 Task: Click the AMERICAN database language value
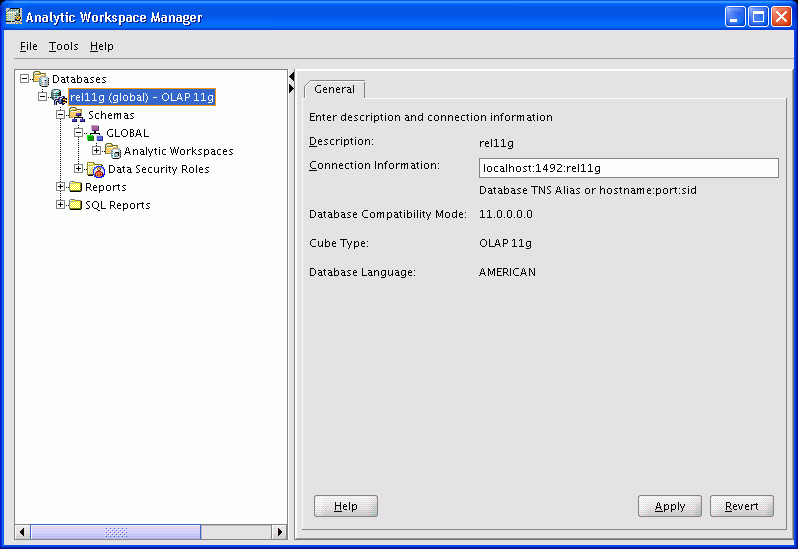(507, 272)
